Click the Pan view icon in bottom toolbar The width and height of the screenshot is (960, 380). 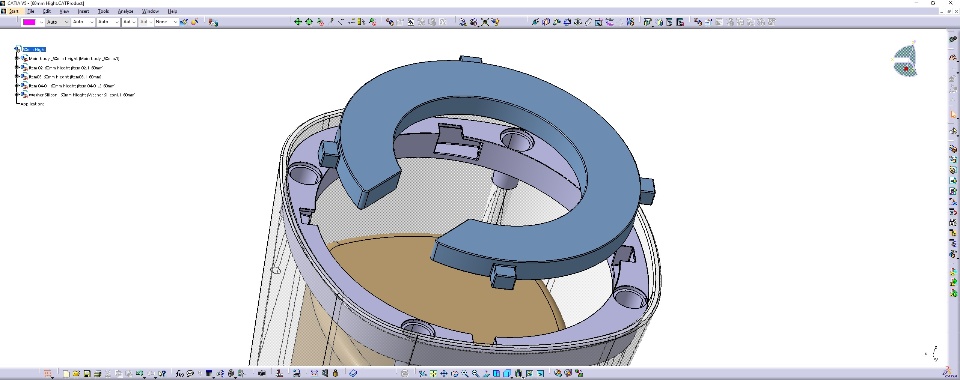[443, 373]
